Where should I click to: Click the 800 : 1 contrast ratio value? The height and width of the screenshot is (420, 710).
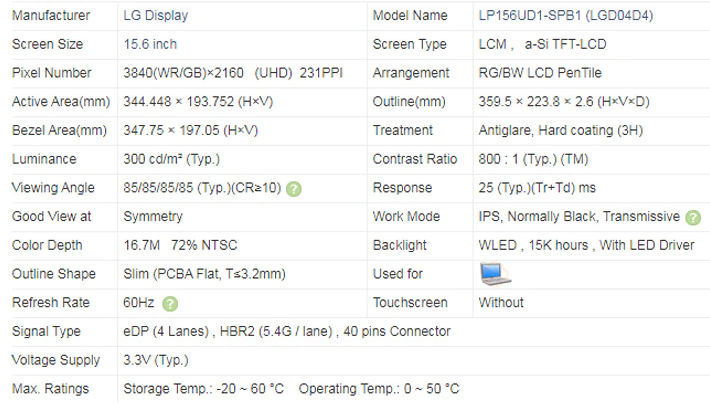pos(533,159)
